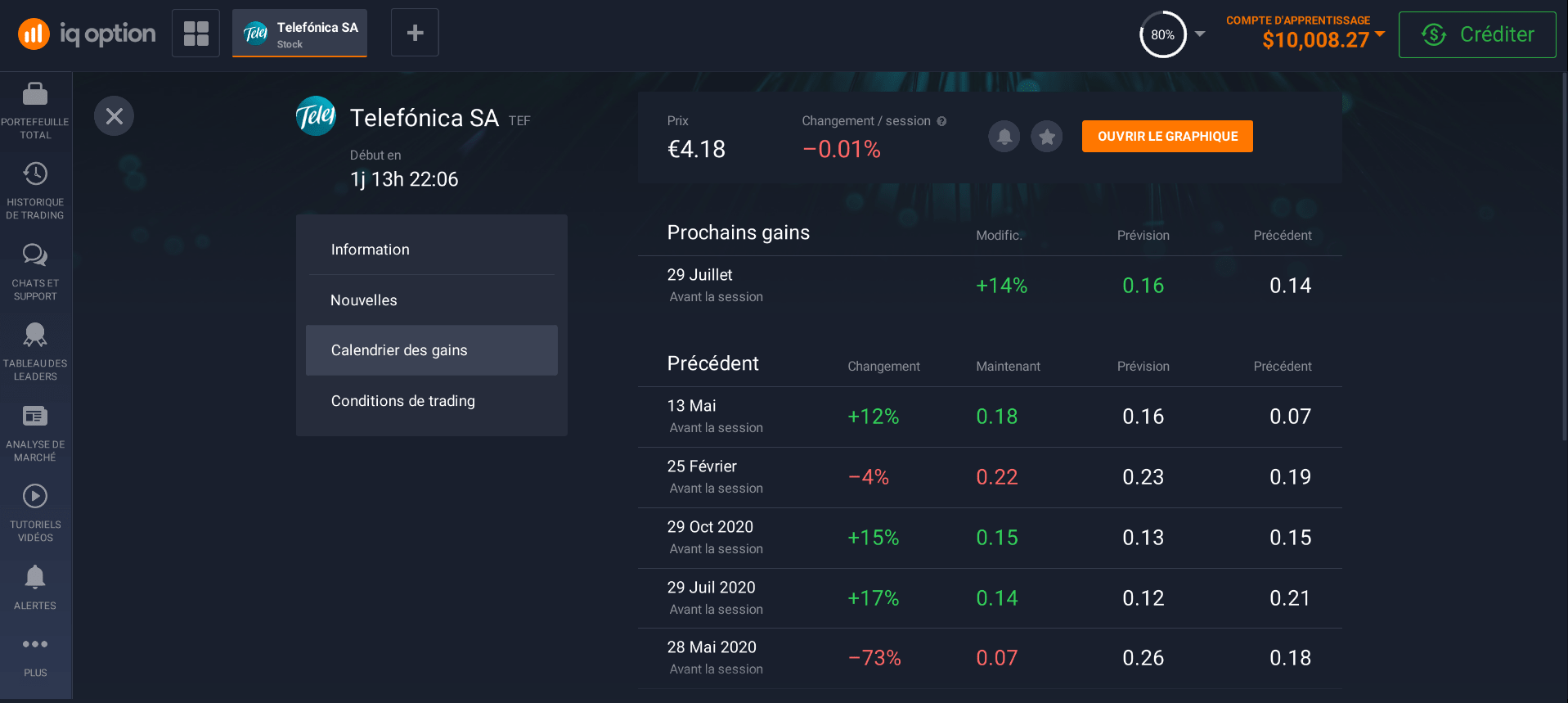The height and width of the screenshot is (703, 1568).
Task: Click the 29 Oct 2020 earnings row
Action: click(x=990, y=538)
